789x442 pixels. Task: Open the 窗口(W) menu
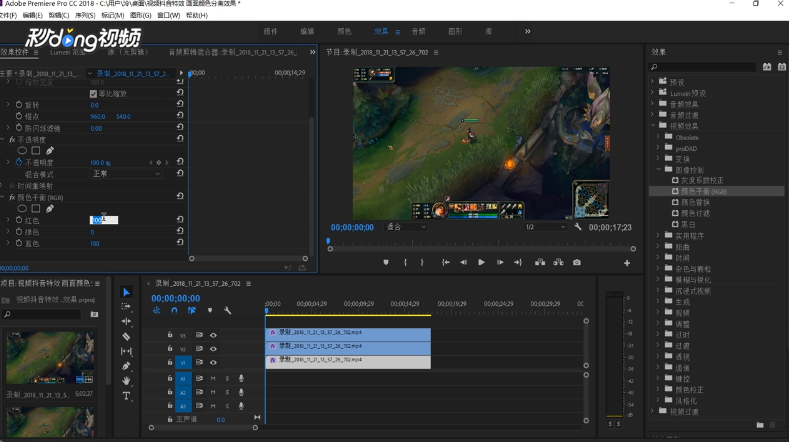coord(169,15)
